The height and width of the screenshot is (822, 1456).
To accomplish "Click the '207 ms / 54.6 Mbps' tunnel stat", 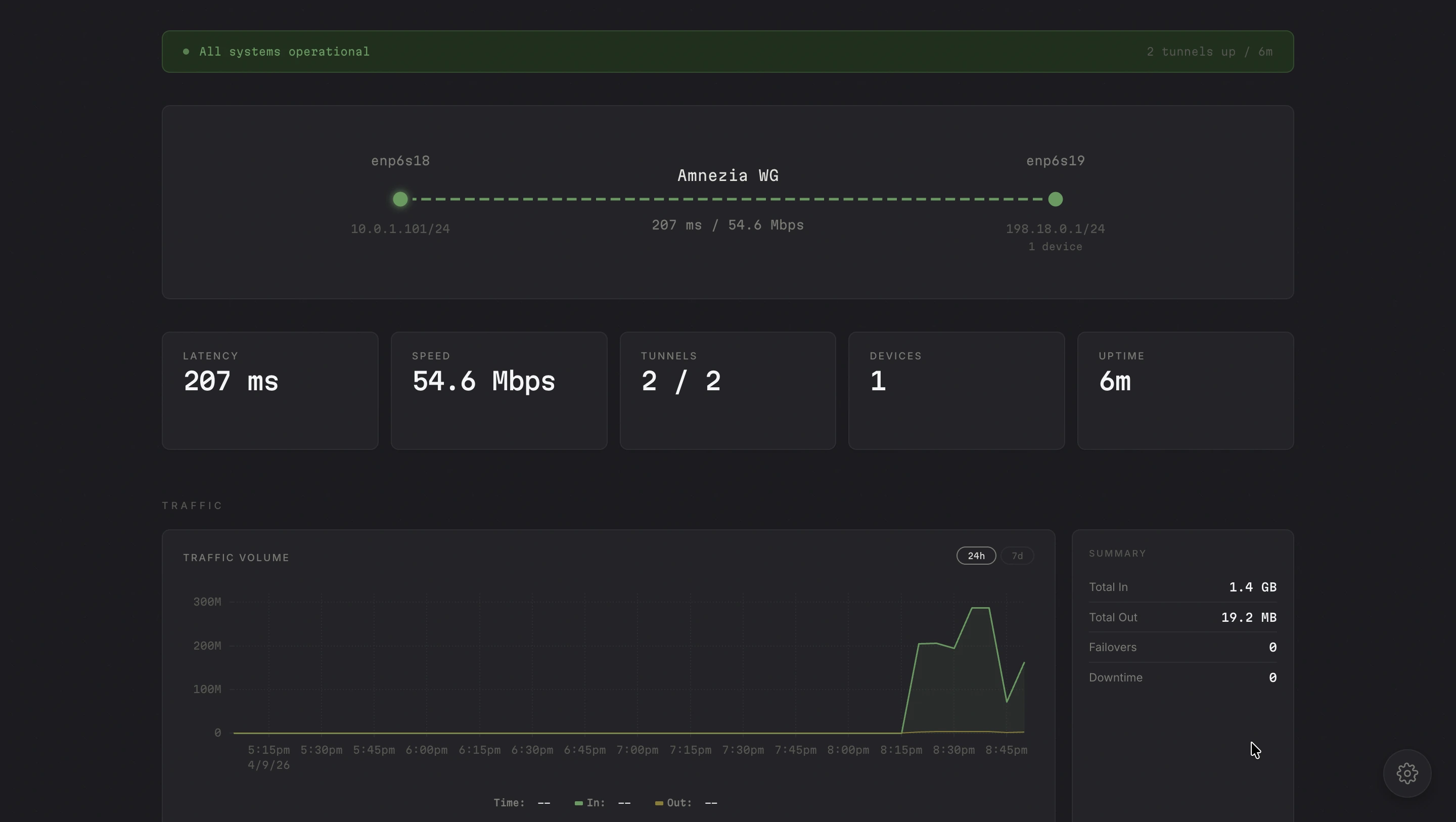I will point(728,225).
